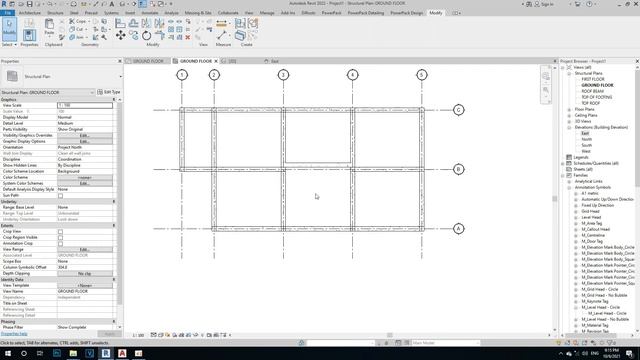
Task: Expand the Floor Plans tree node
Action: point(569,109)
